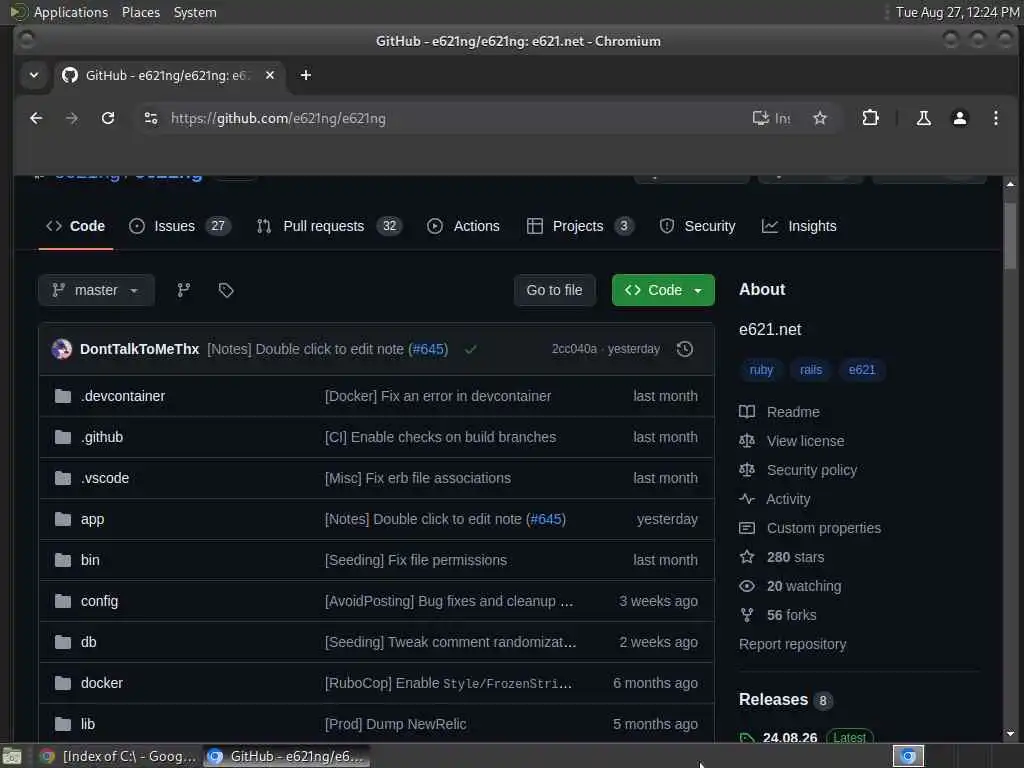Open commit message Fix an error in devcontainer
Image resolution: width=1024 pixels, height=768 pixels.
click(438, 396)
